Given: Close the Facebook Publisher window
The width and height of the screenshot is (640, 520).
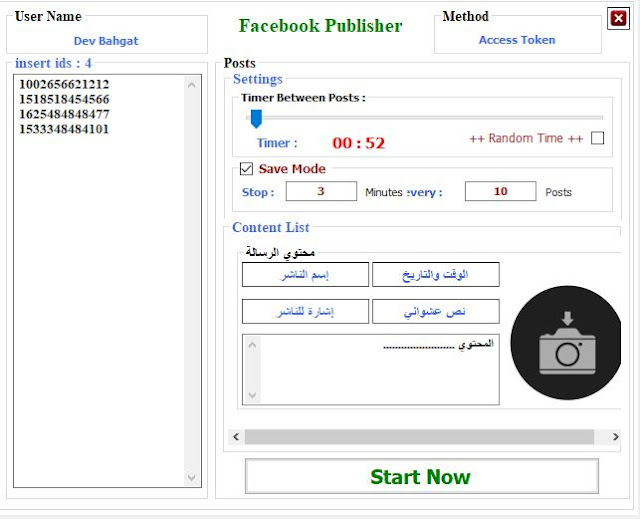Looking at the screenshot, I should coord(618,18).
